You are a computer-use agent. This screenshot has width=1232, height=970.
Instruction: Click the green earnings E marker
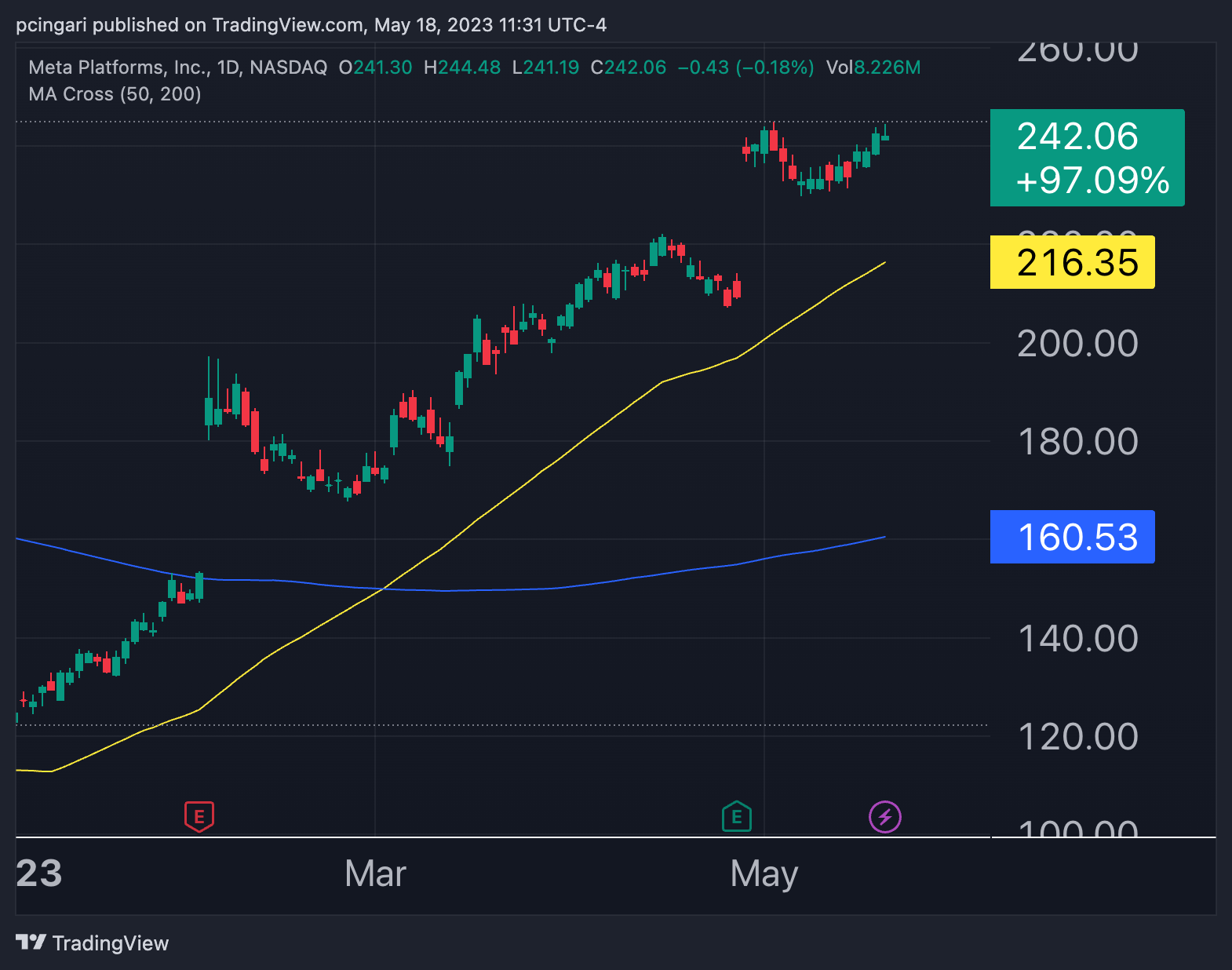click(737, 817)
